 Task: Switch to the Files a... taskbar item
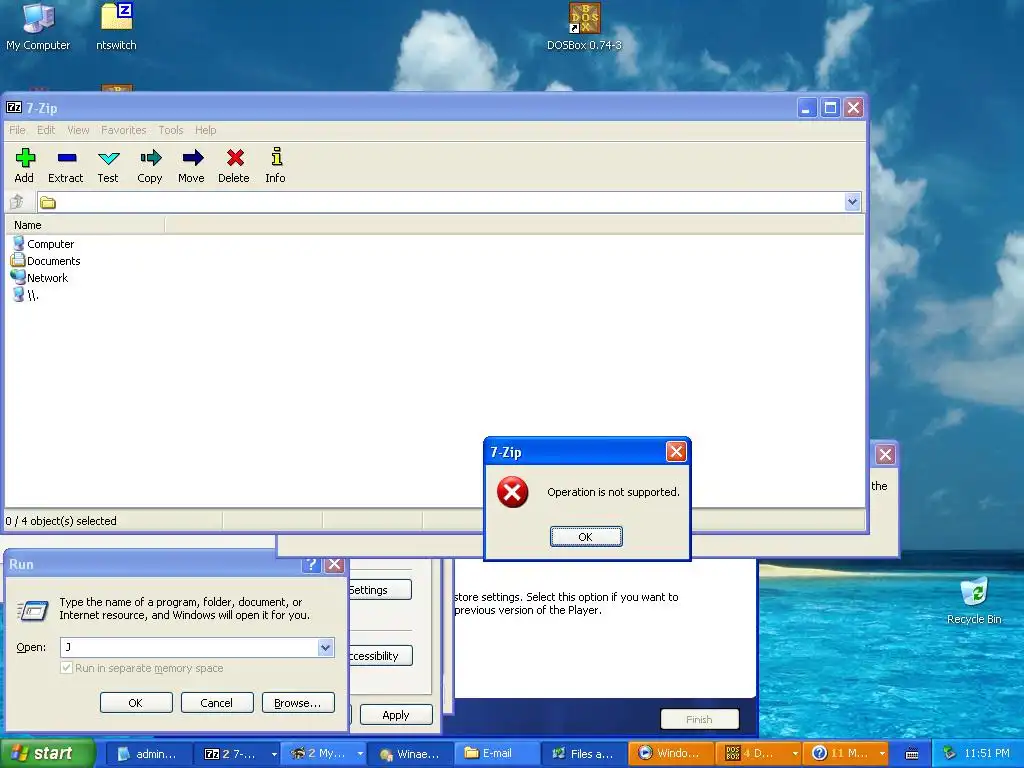pyautogui.click(x=583, y=754)
